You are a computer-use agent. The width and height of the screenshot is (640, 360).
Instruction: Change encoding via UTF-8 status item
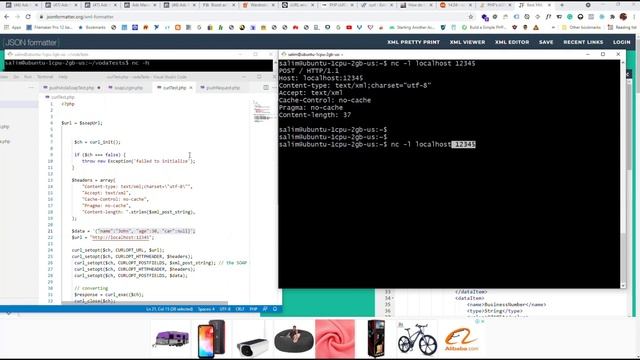[225, 309]
